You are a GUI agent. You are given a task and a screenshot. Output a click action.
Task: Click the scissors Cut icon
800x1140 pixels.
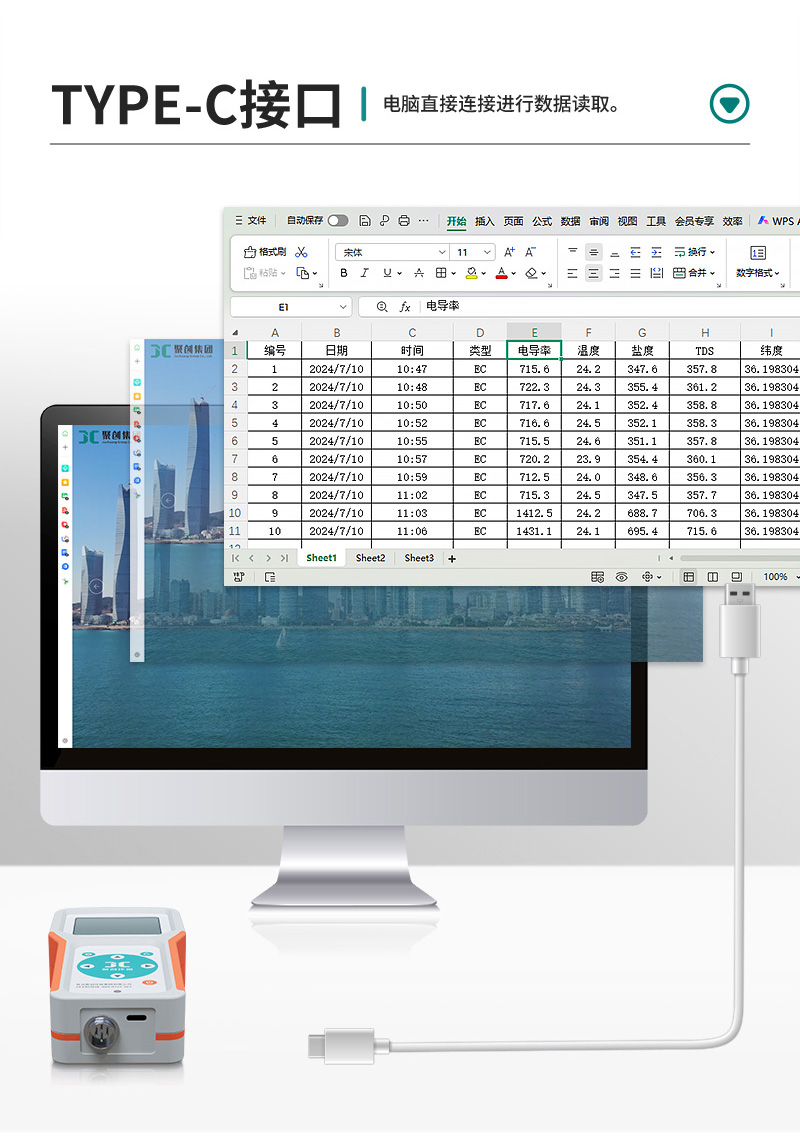(x=302, y=252)
